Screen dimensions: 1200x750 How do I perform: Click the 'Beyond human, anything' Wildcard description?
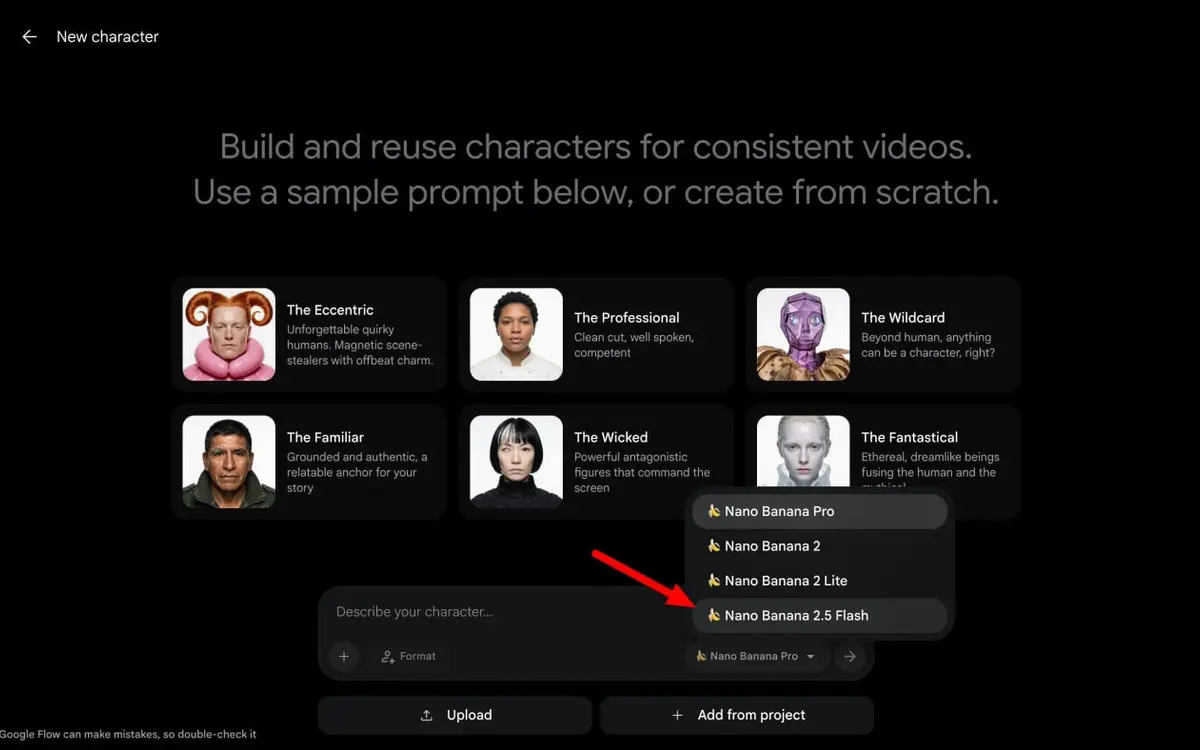tap(928, 345)
